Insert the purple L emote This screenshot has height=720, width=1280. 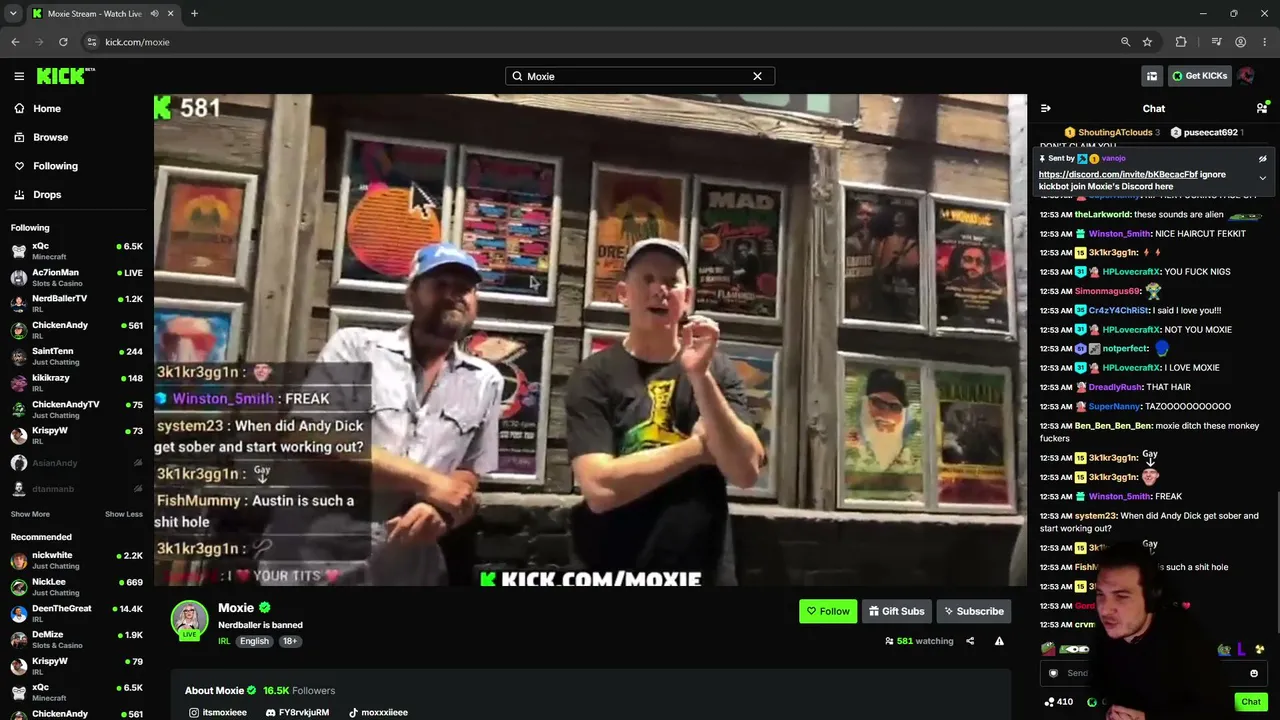pyautogui.click(x=1241, y=649)
